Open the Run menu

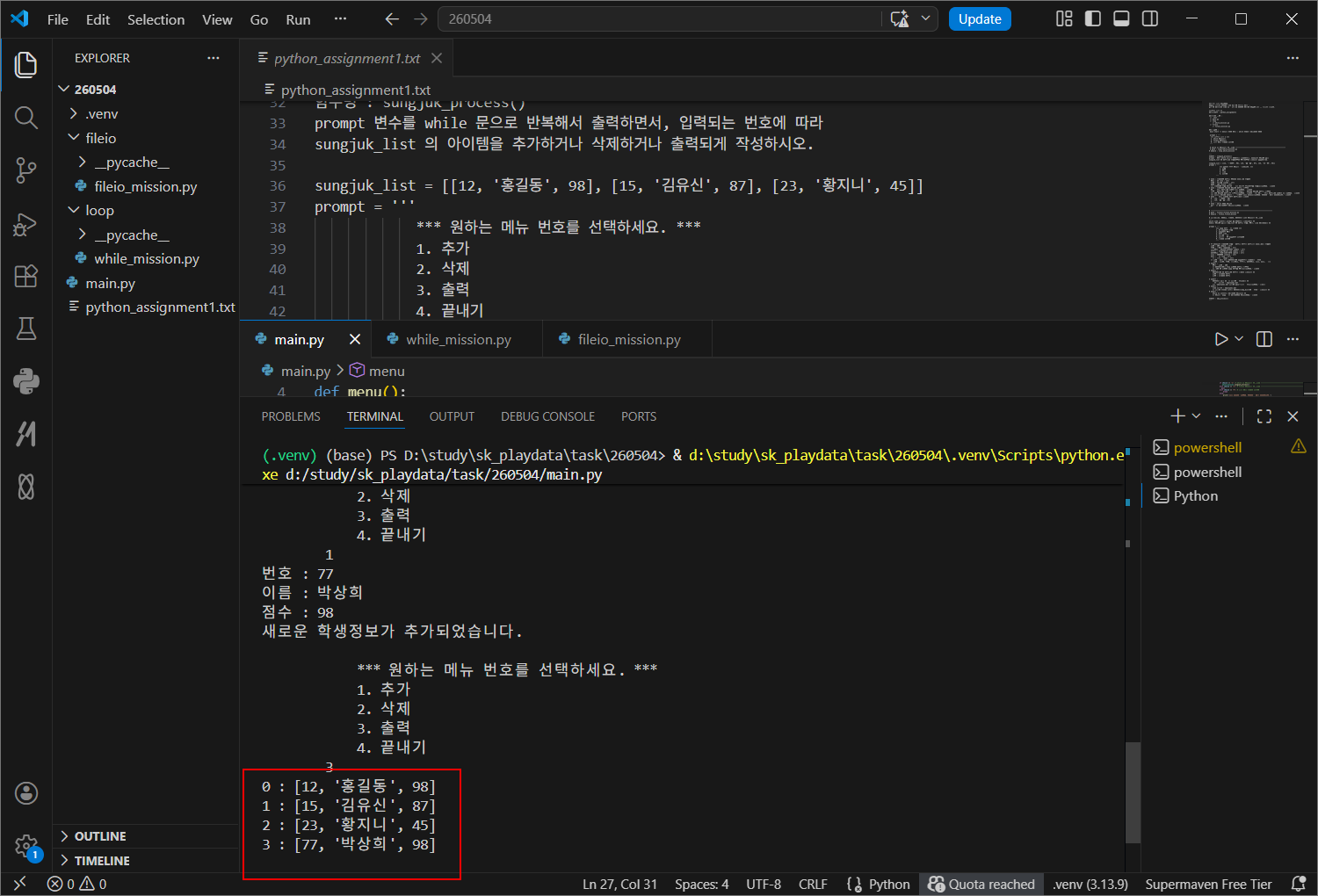pyautogui.click(x=298, y=19)
